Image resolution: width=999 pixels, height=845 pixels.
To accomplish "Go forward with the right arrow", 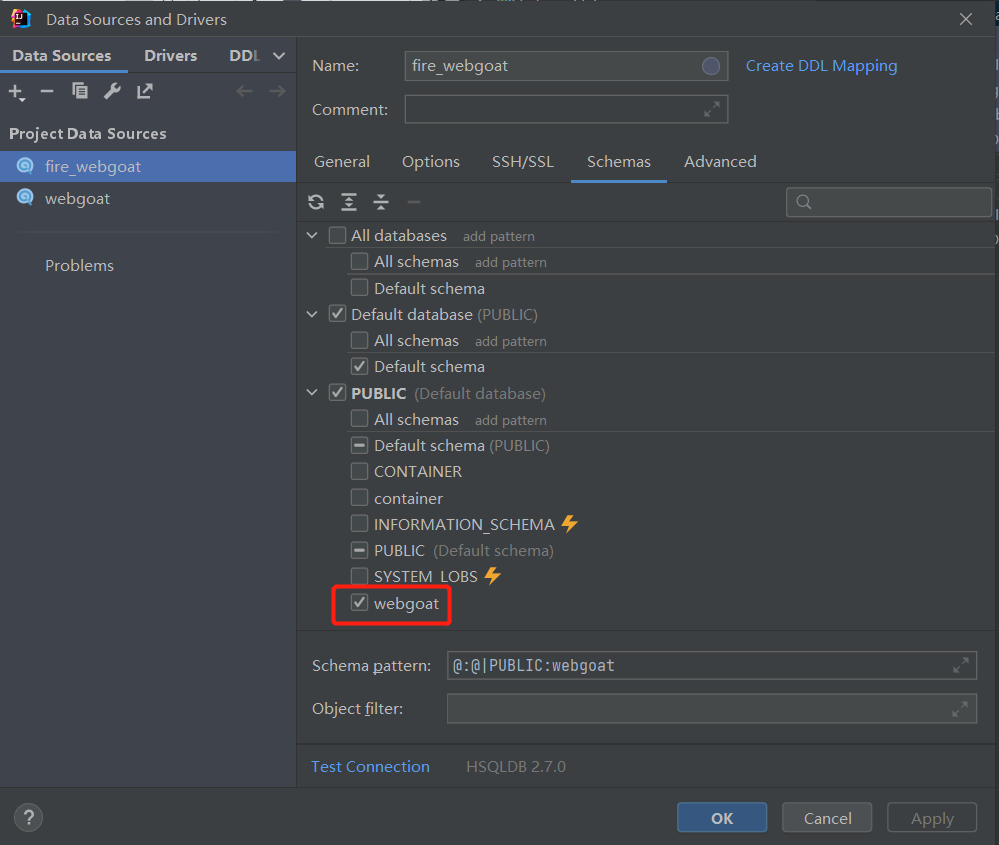I will click(277, 91).
